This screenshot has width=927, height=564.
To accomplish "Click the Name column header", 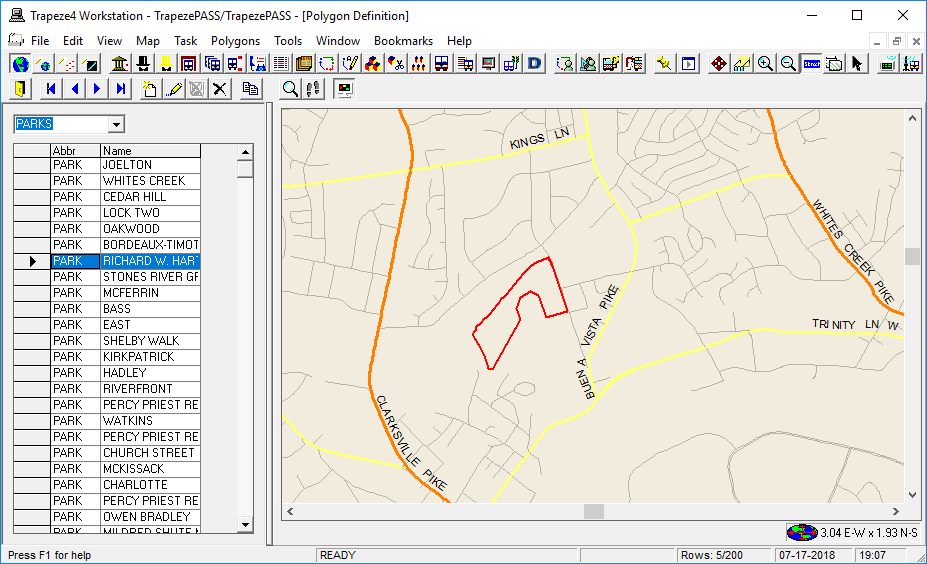I will pos(150,150).
